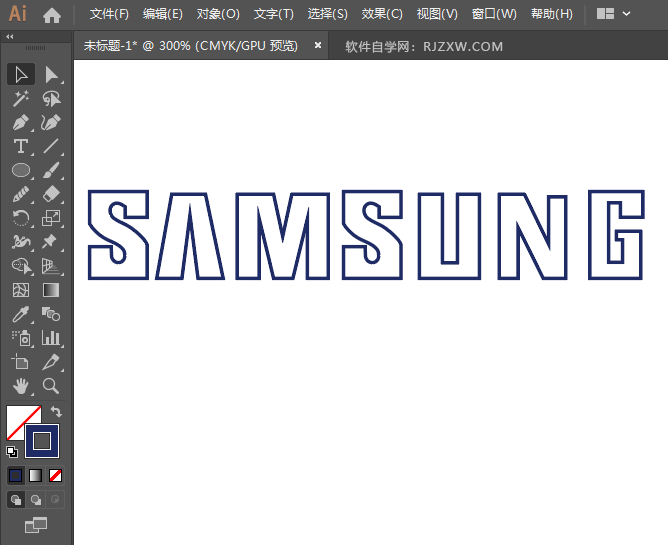
Task: Enable Draw Normal mode
Action: [x=16, y=499]
